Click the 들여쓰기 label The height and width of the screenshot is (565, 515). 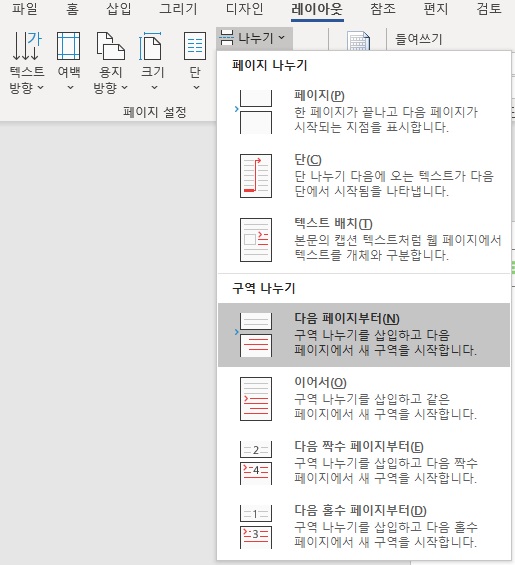(x=418, y=39)
